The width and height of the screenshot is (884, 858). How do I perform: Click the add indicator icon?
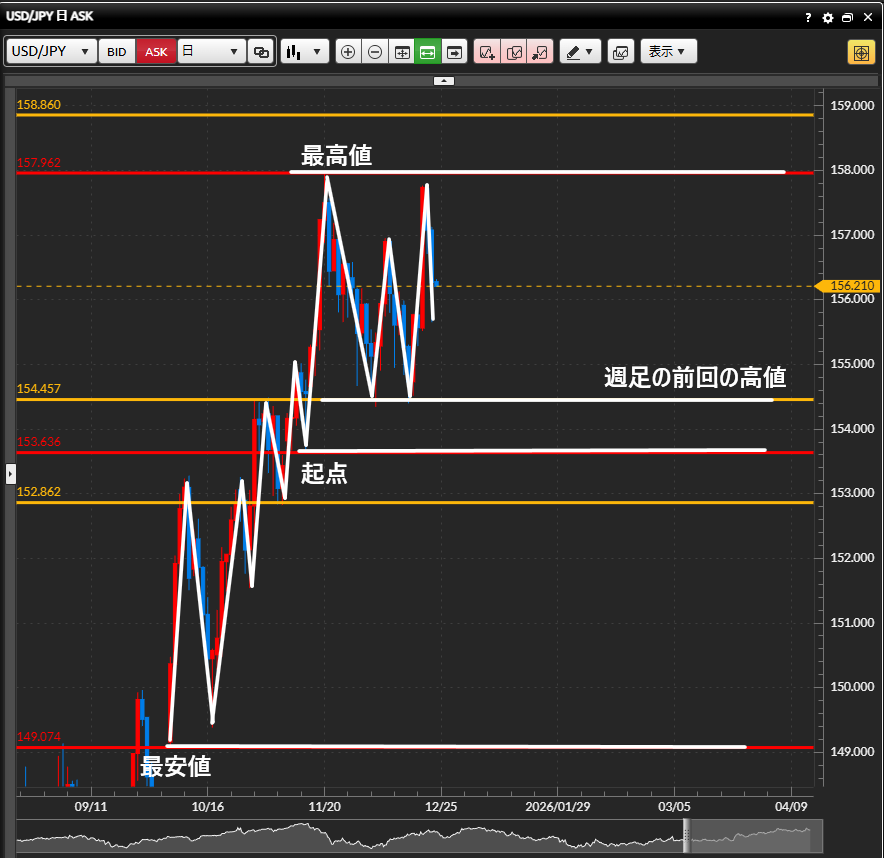point(487,52)
